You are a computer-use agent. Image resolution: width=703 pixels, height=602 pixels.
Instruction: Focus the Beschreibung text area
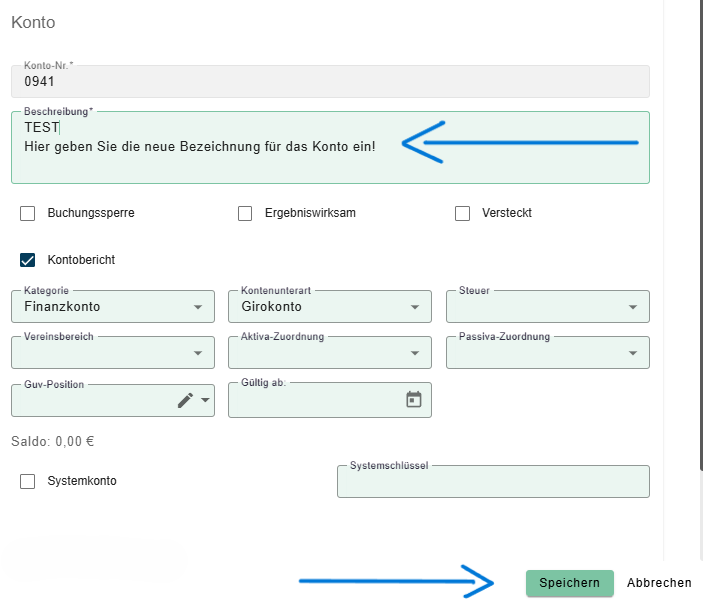pyautogui.click(x=330, y=147)
